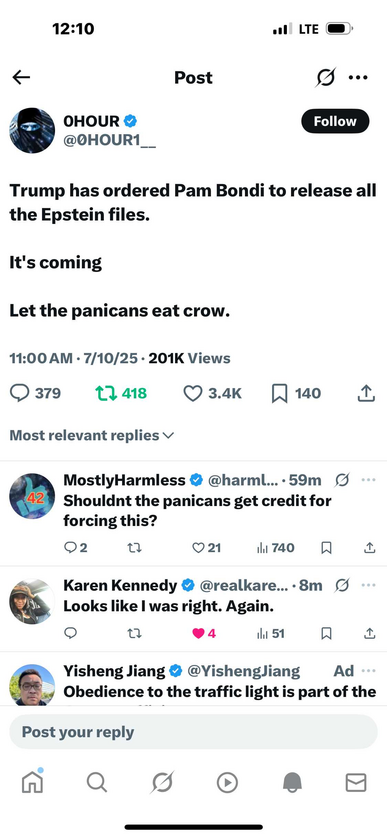Open more options on MostlyHarmless reply

pyautogui.click(x=368, y=480)
